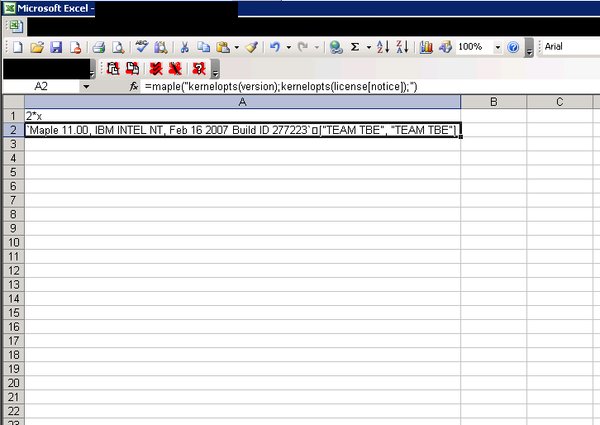Sort ascending A to Z
Viewport: 600px width, 425px height.
[383, 47]
